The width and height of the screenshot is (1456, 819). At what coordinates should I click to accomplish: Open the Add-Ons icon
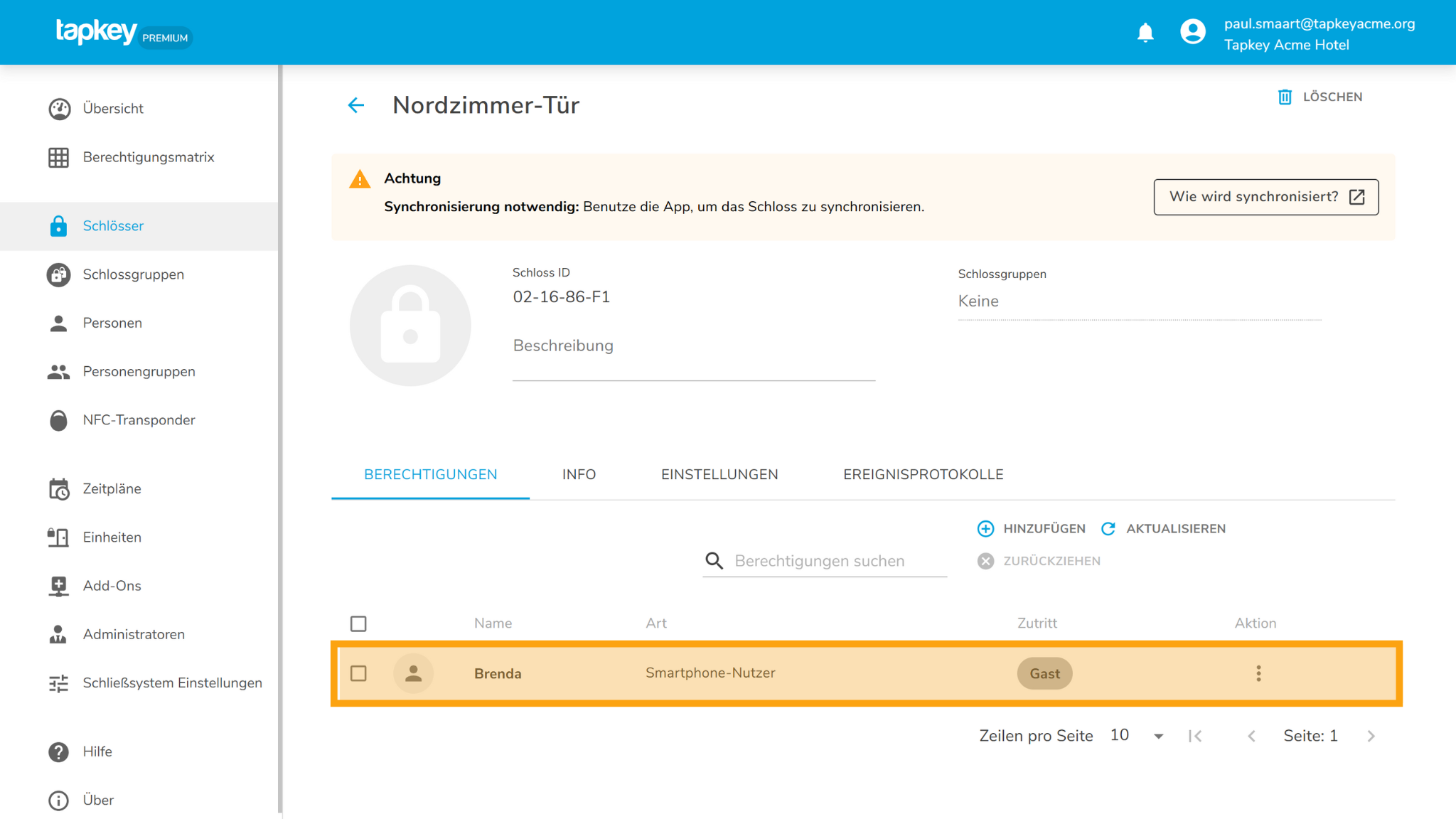[59, 586]
